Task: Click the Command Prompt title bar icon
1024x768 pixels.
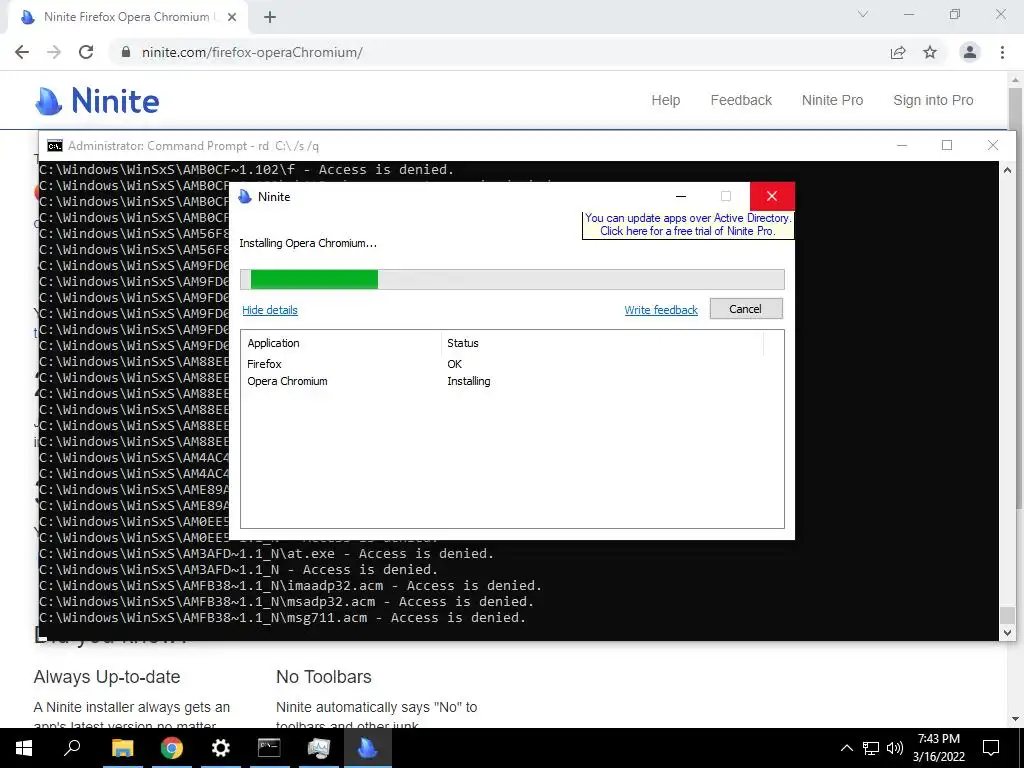Action: (x=55, y=146)
